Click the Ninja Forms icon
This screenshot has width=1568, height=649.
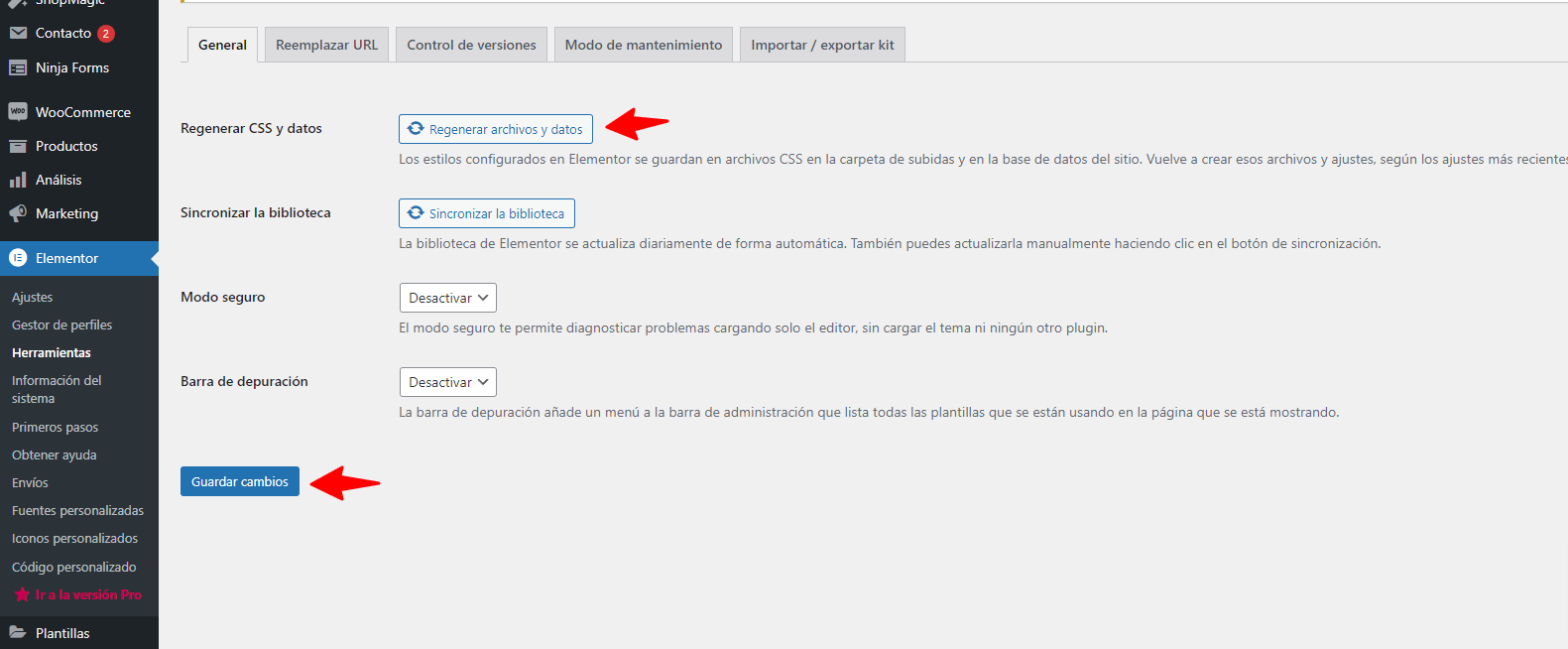pos(18,67)
